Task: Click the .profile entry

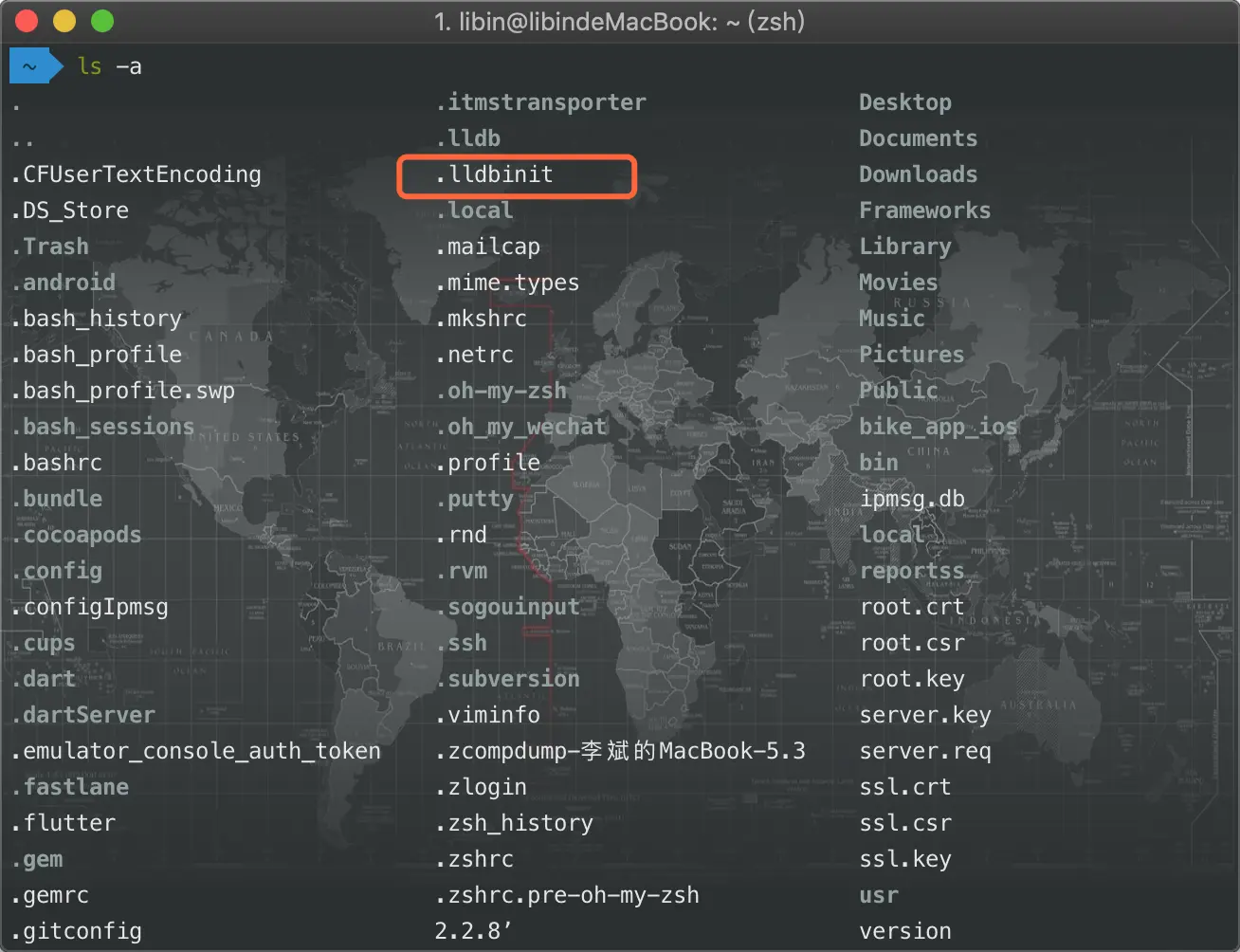Action: [x=488, y=463]
